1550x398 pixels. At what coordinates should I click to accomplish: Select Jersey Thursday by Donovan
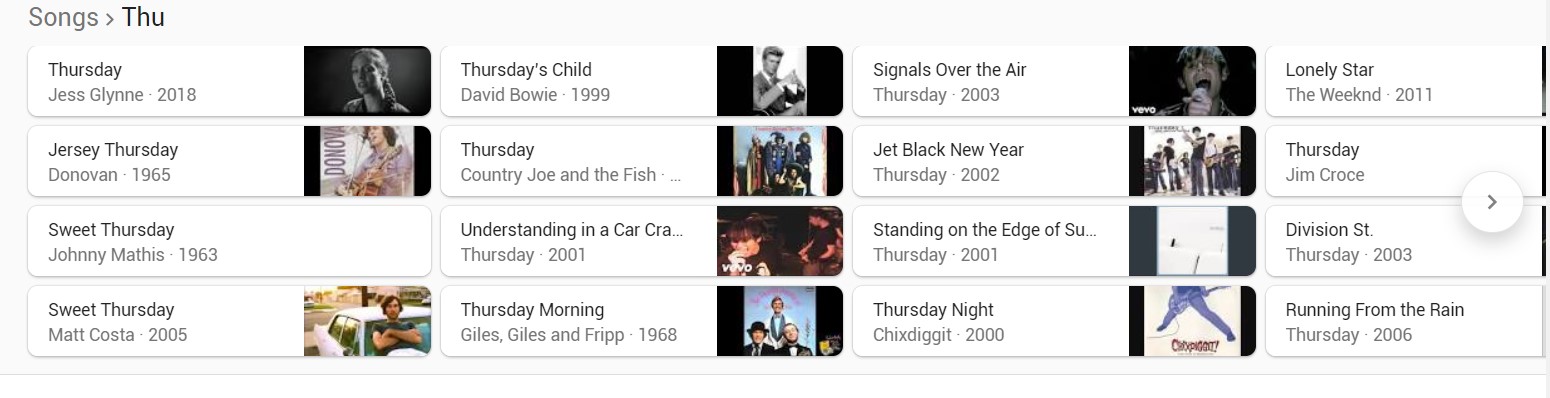click(229, 162)
